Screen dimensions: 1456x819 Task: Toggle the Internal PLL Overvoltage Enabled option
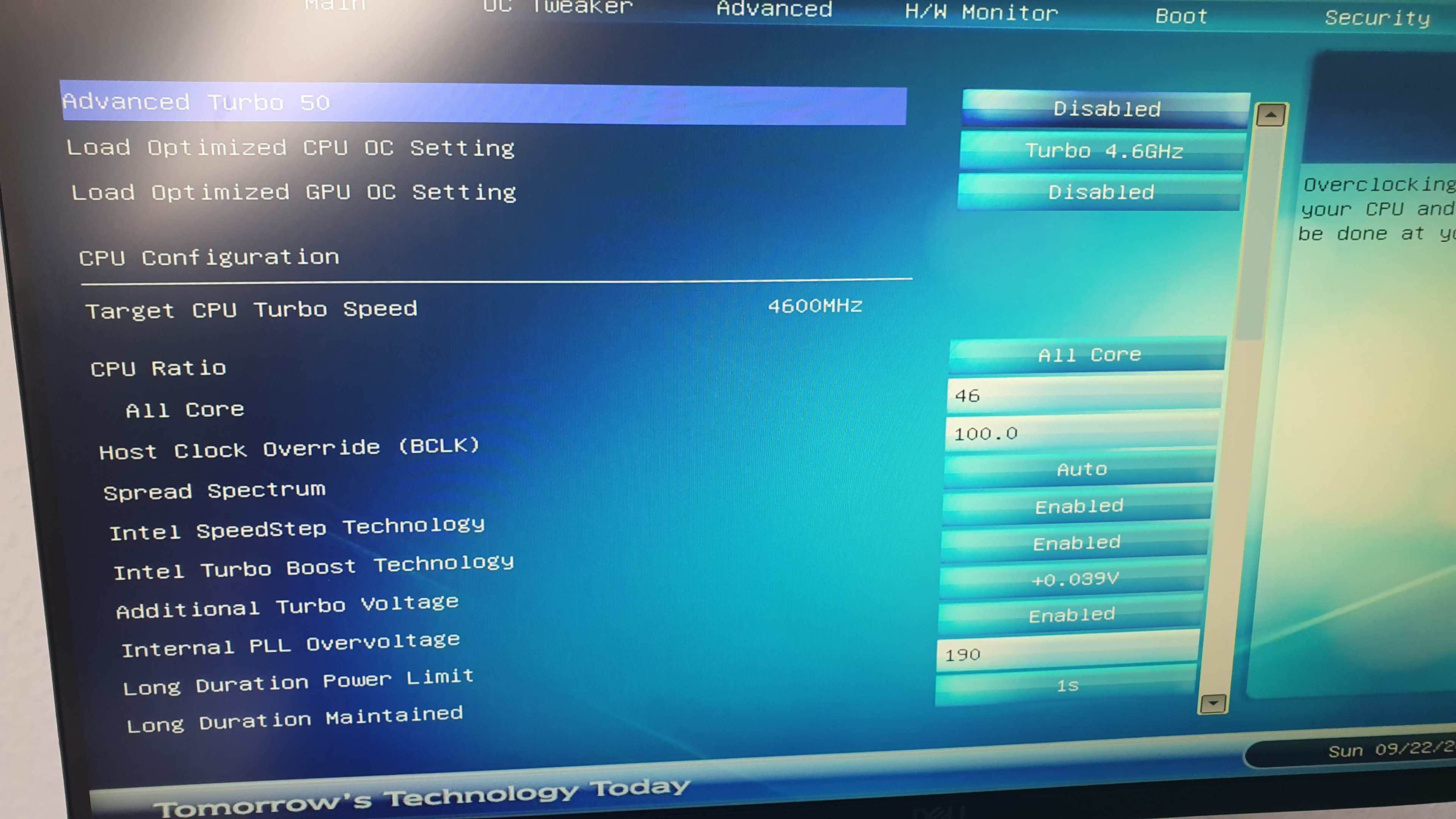coord(1070,615)
